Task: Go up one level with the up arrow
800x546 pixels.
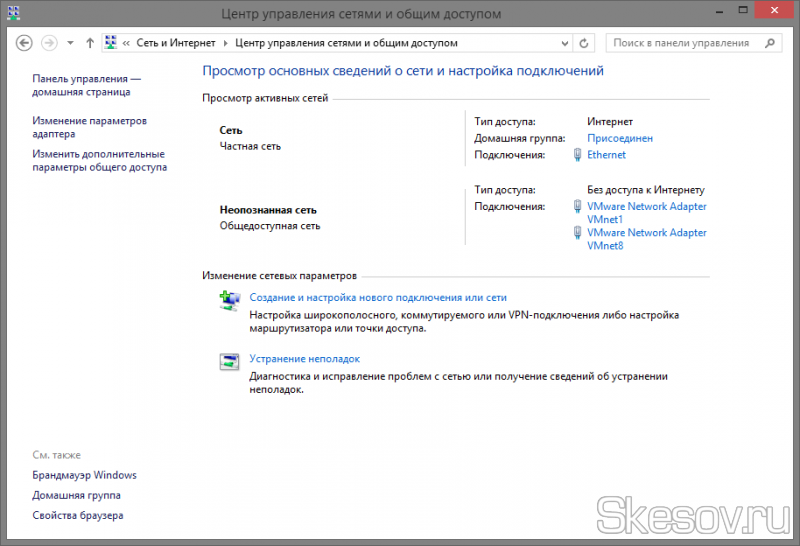Action: tap(90, 43)
